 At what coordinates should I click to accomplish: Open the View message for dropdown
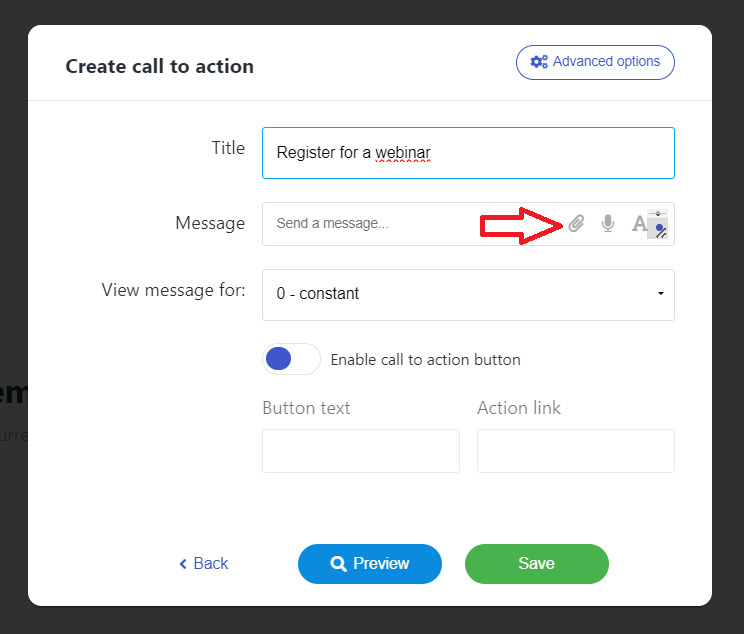coord(467,294)
